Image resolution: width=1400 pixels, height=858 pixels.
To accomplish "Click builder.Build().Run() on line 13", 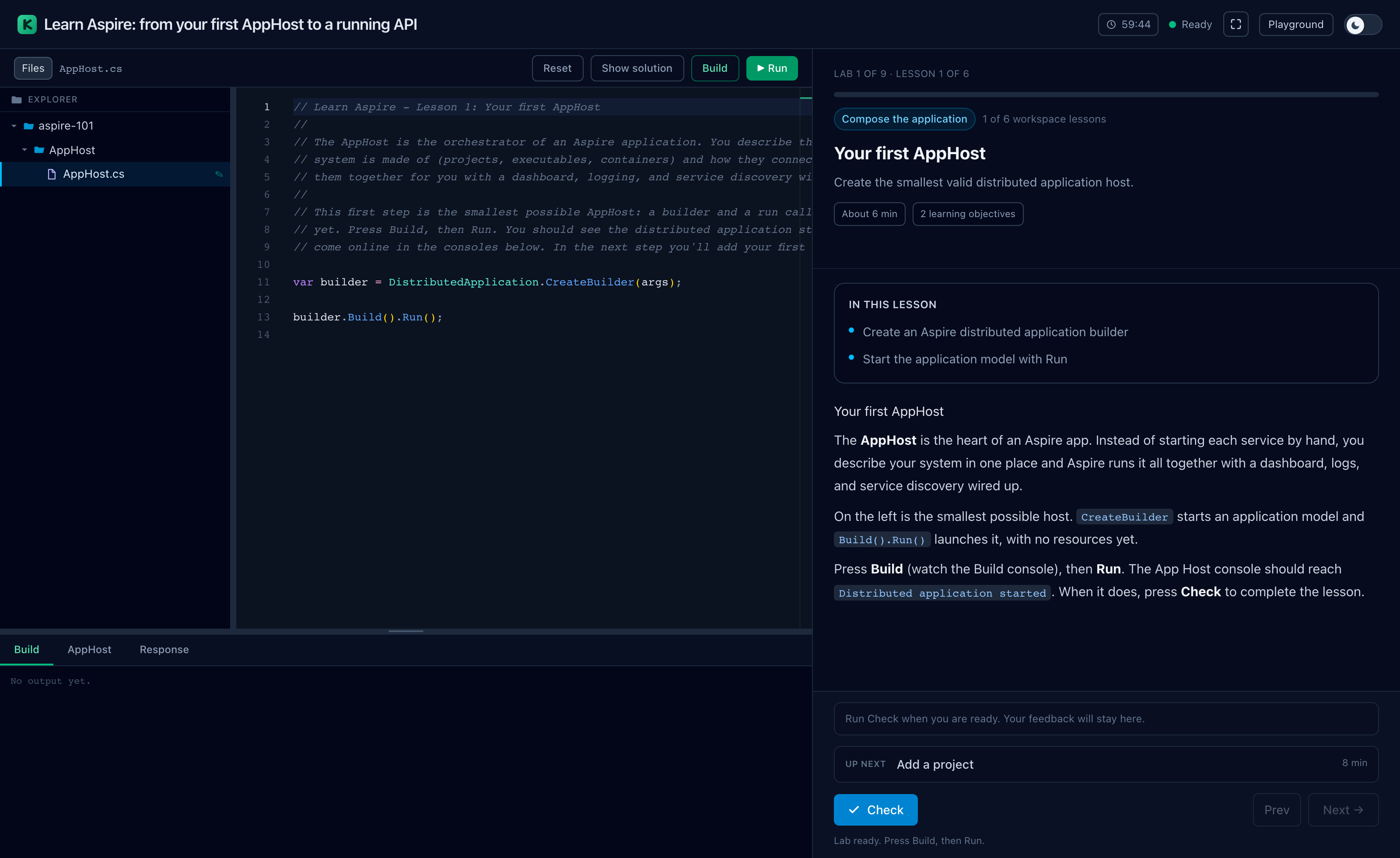I will [x=367, y=317].
